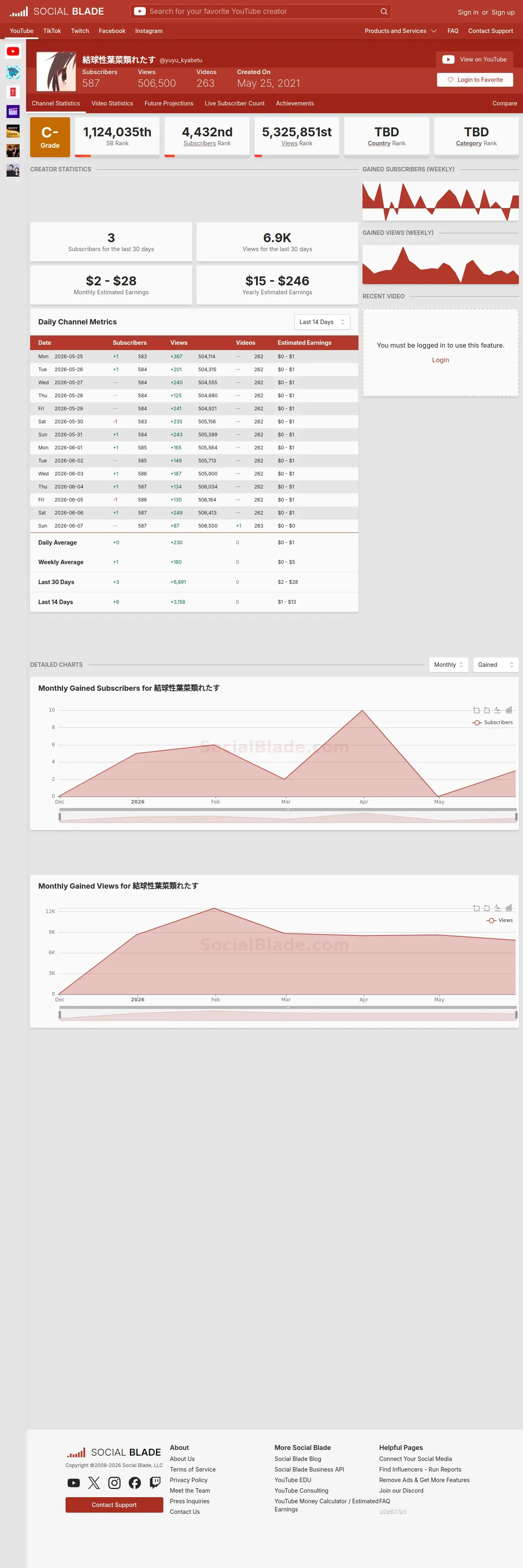This screenshot has height=1568, width=523.
Task: Open the Live Subscriber Count tab
Action: 234,103
